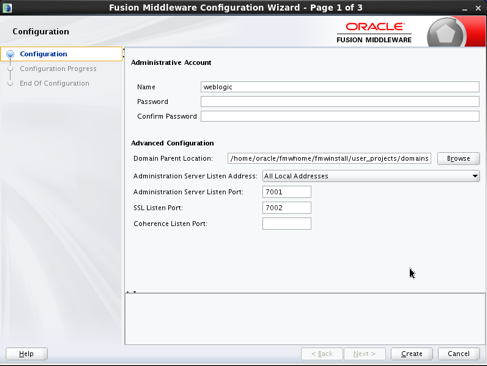Screen dimensions: 487x366
Task: Focus the Password field
Action: (x=340, y=102)
